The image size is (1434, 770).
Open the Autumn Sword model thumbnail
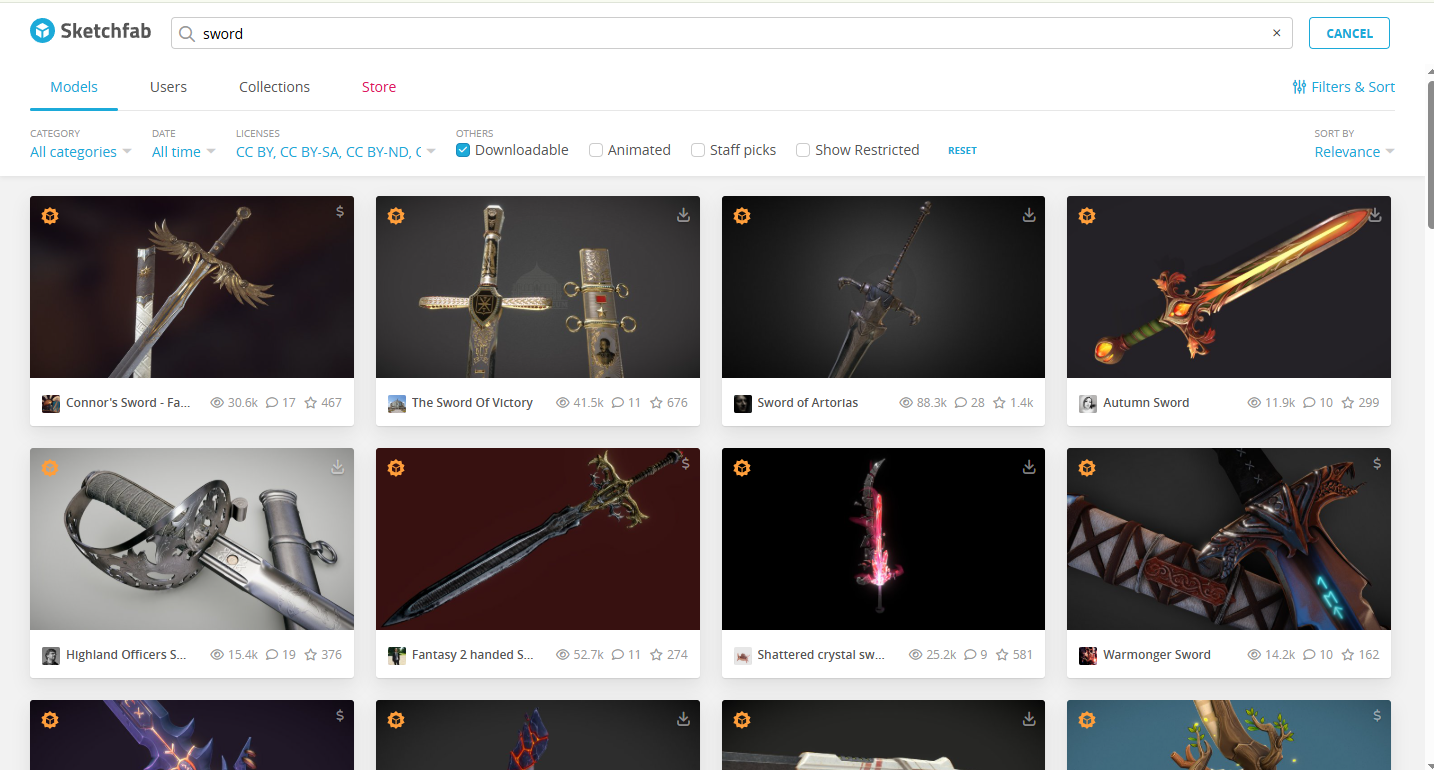coord(1229,287)
